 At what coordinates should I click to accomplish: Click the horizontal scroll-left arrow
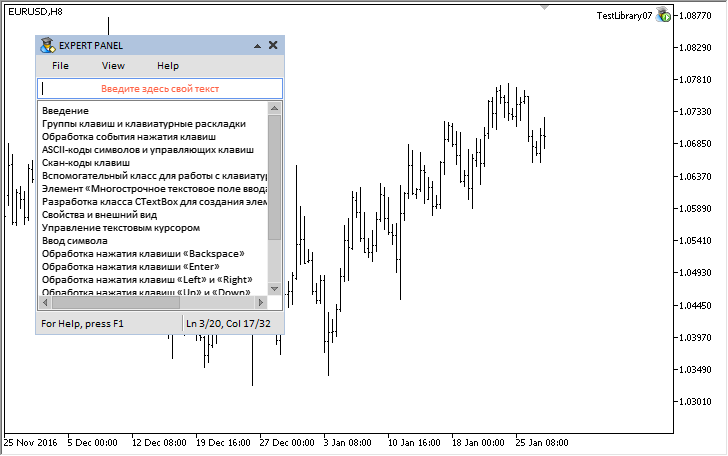(45, 302)
